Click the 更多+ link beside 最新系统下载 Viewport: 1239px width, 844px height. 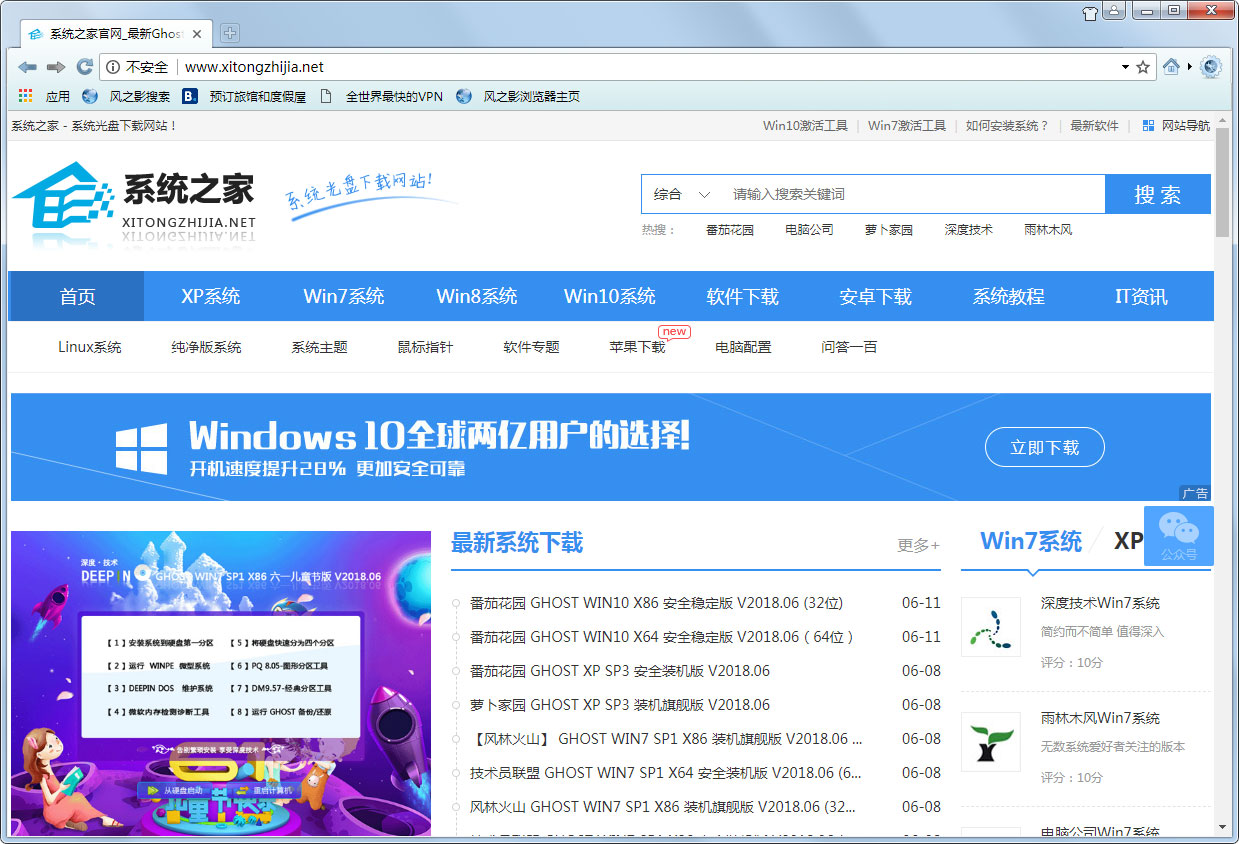(918, 545)
